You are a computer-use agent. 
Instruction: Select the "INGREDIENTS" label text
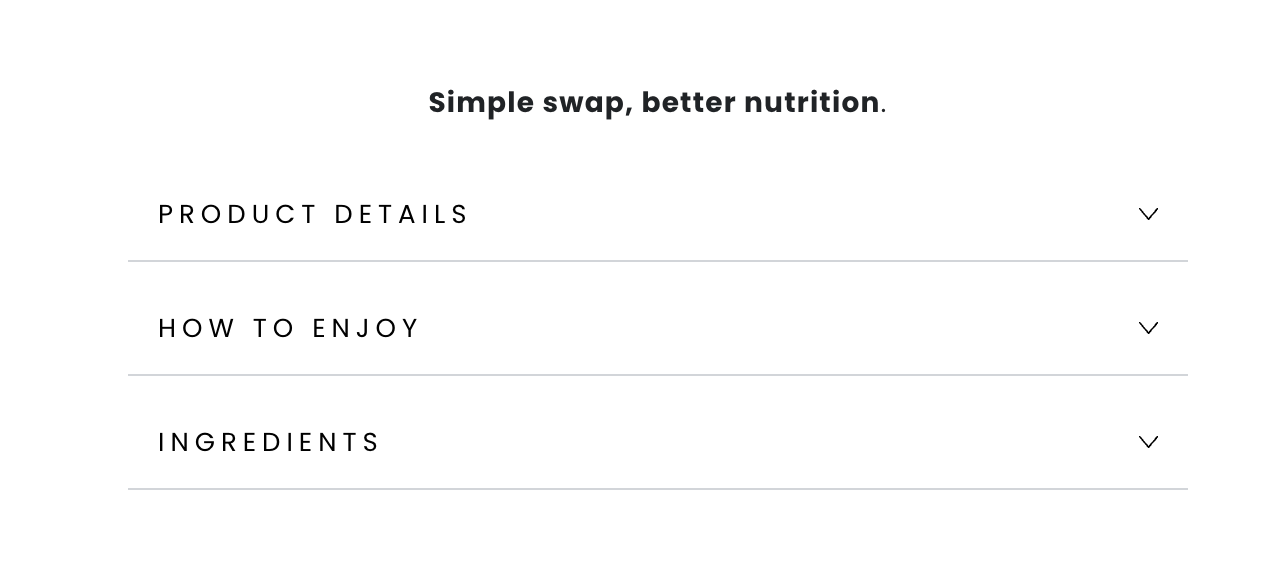269,443
